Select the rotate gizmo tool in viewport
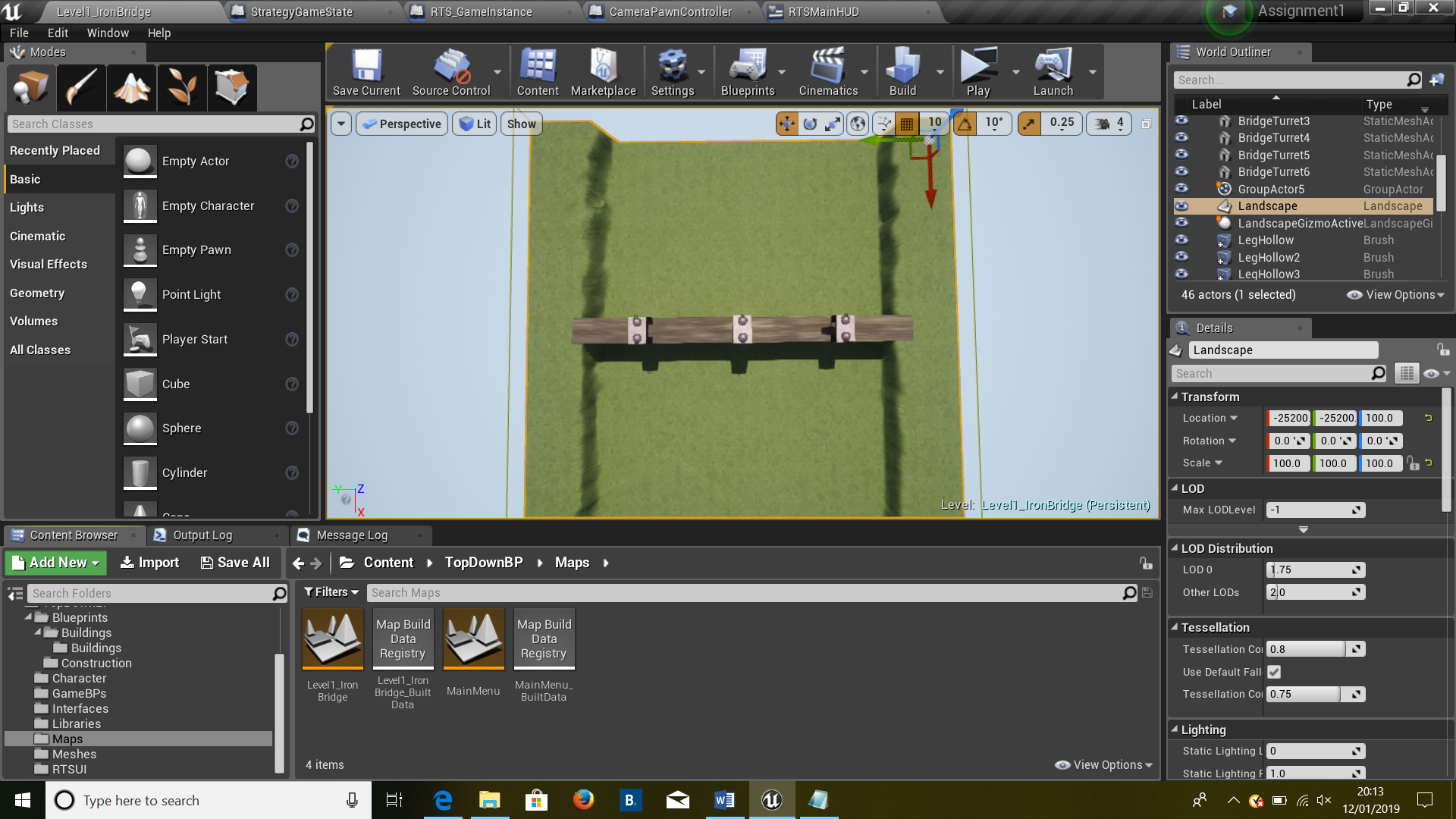The width and height of the screenshot is (1456, 819). tap(810, 124)
